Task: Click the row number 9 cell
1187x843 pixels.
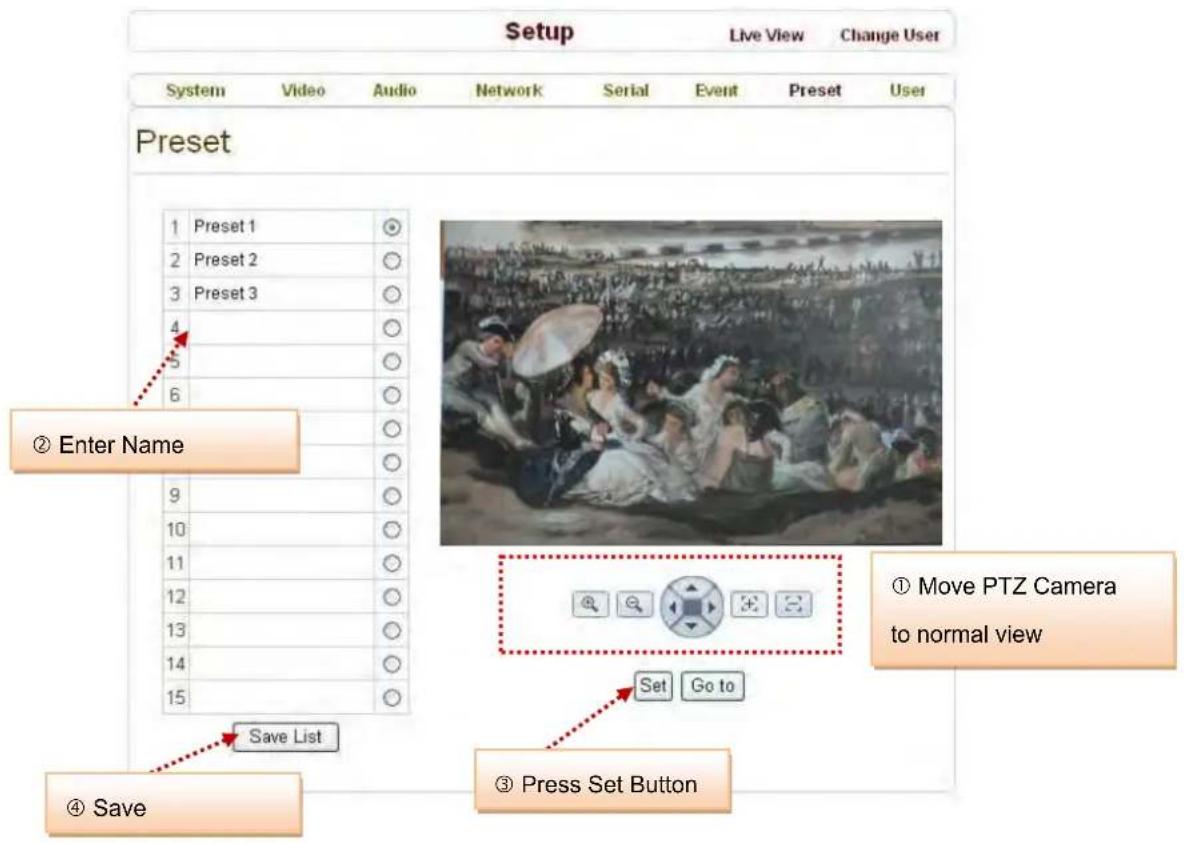Action: [x=176, y=496]
